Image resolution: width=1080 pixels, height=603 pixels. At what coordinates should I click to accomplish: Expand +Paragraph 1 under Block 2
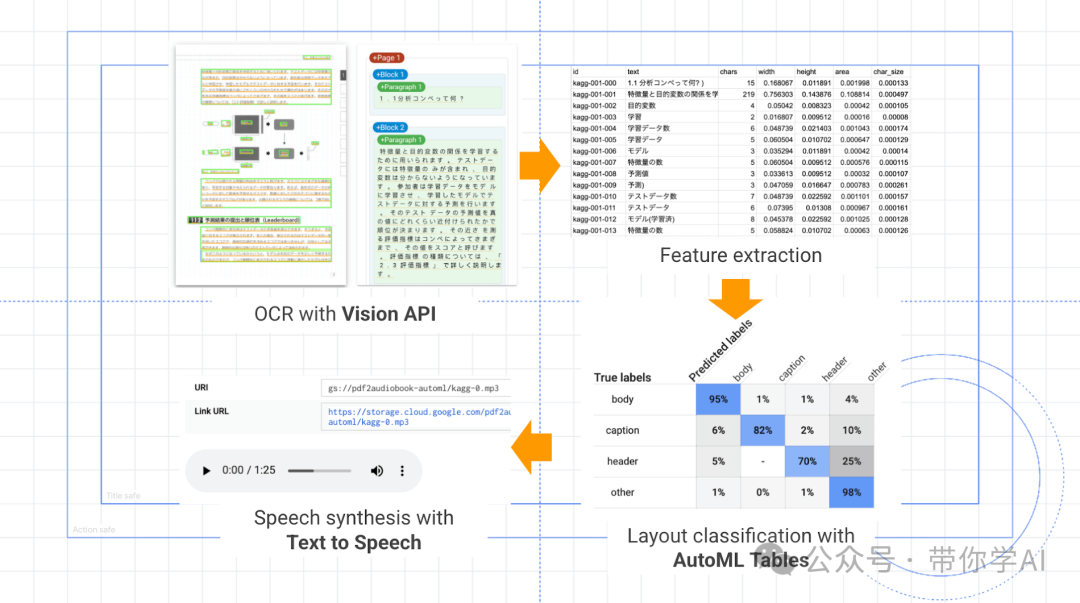(x=401, y=140)
